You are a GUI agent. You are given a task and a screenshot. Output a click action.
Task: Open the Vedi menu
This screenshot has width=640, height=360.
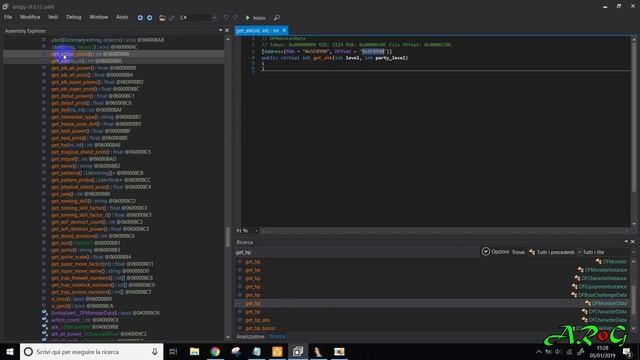click(x=53, y=17)
